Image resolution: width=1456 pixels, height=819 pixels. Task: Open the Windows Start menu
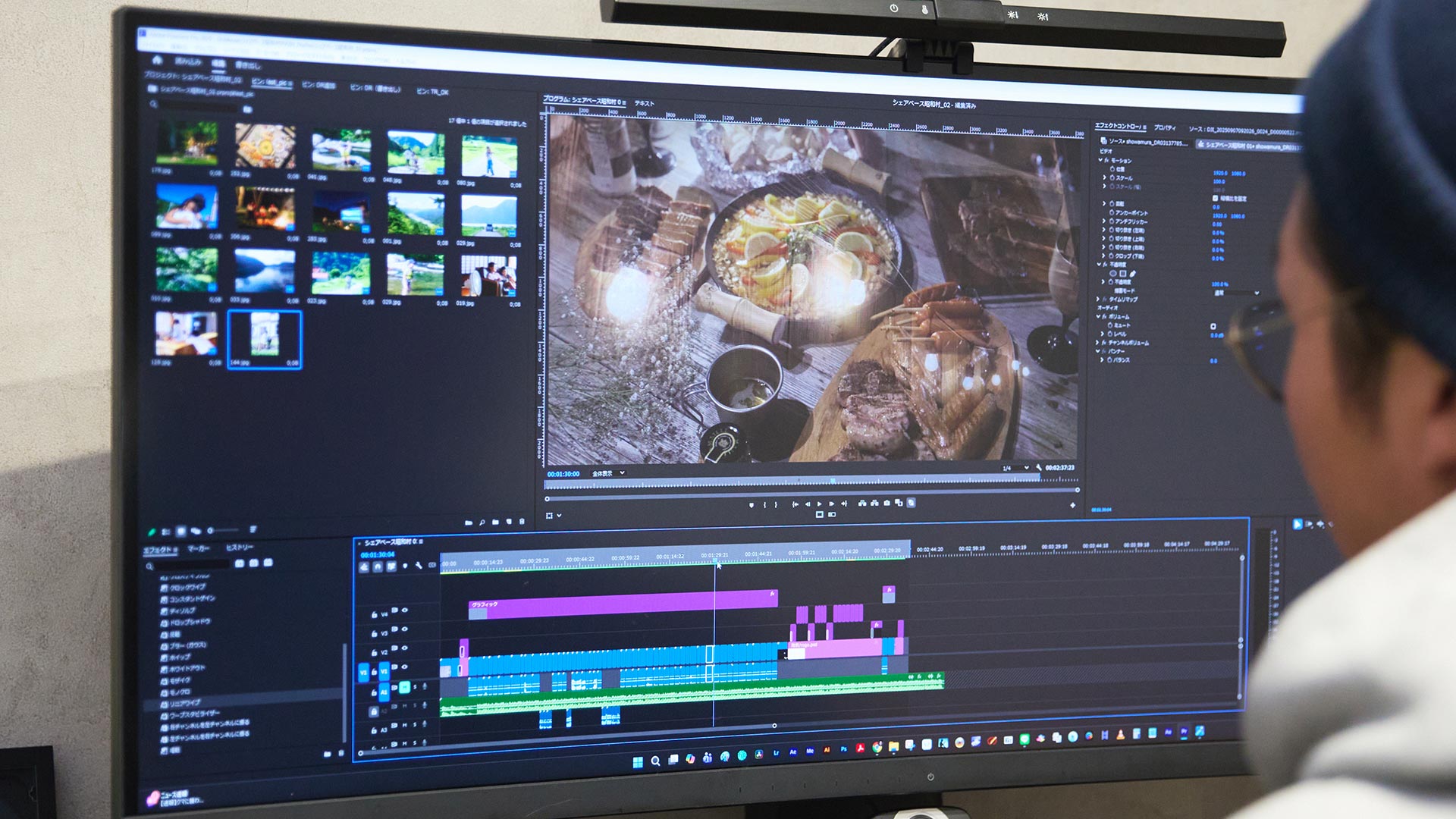coord(638,761)
